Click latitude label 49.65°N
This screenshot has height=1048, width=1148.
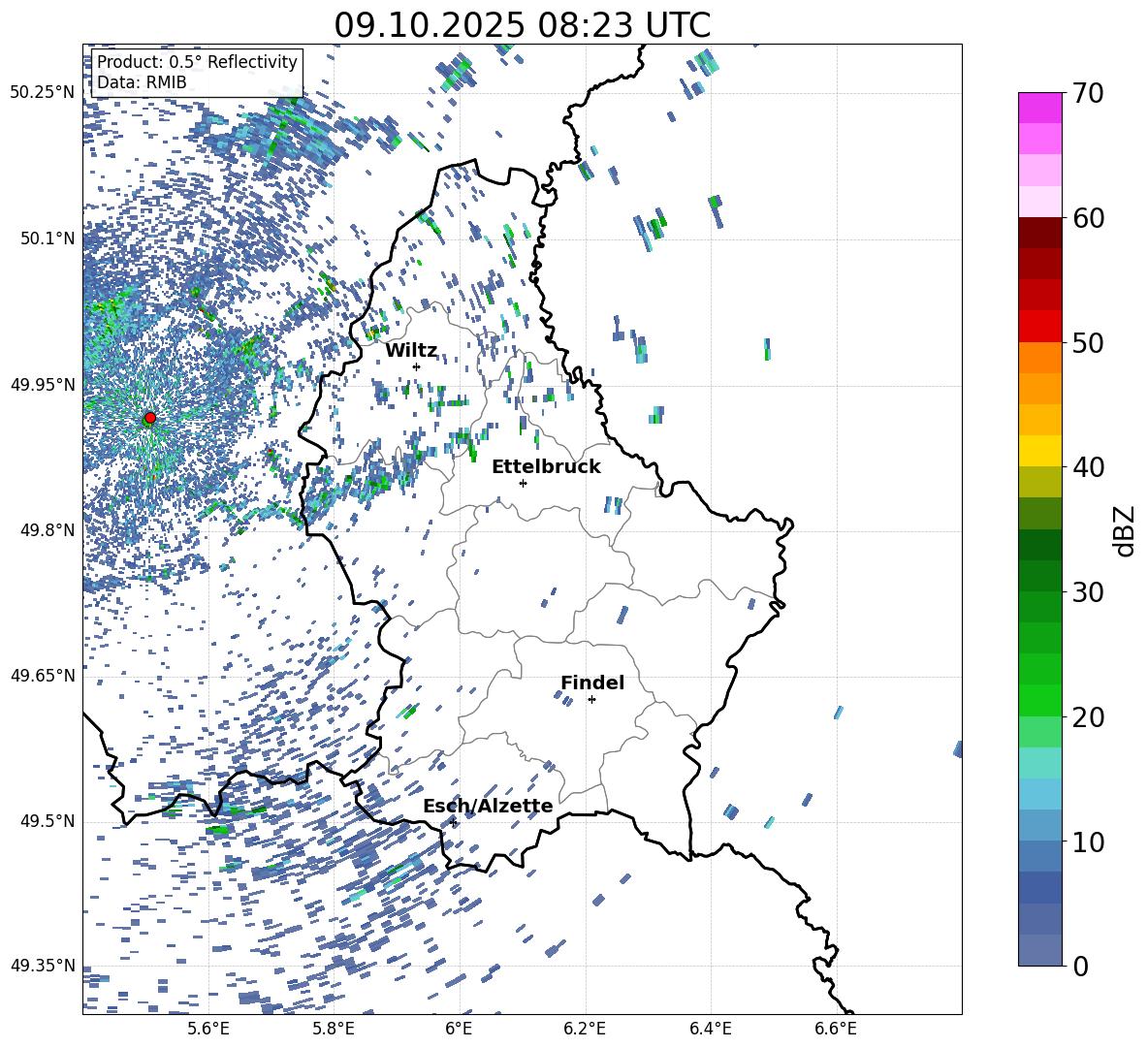tap(43, 676)
